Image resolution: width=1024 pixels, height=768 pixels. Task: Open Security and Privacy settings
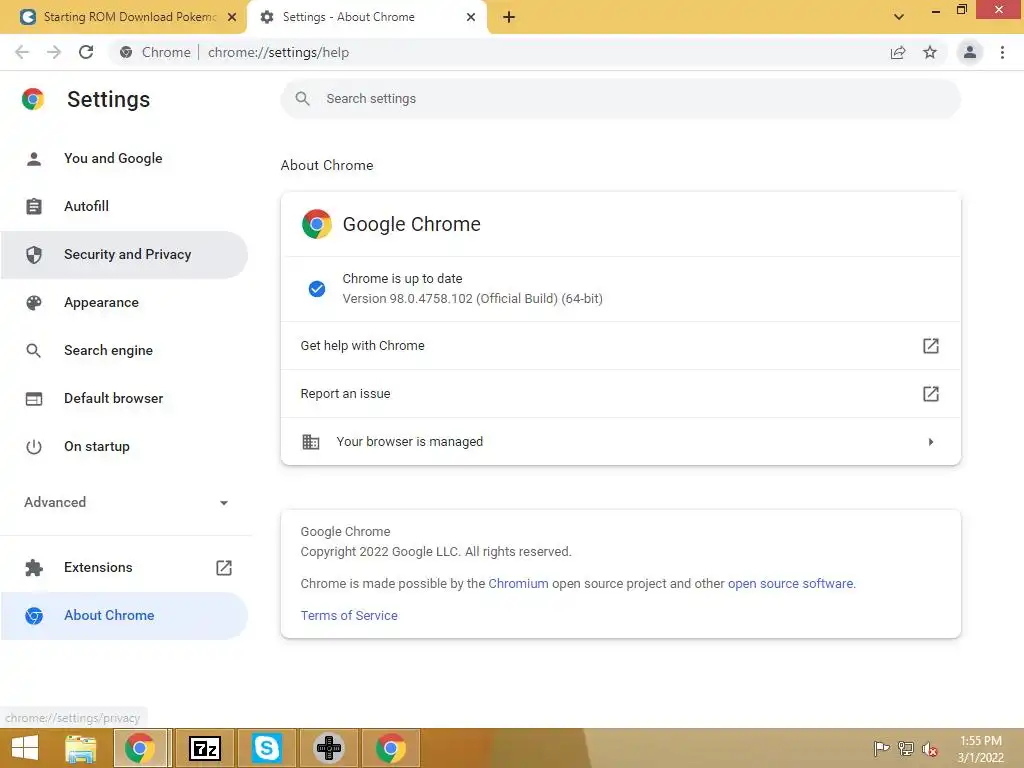click(124, 255)
